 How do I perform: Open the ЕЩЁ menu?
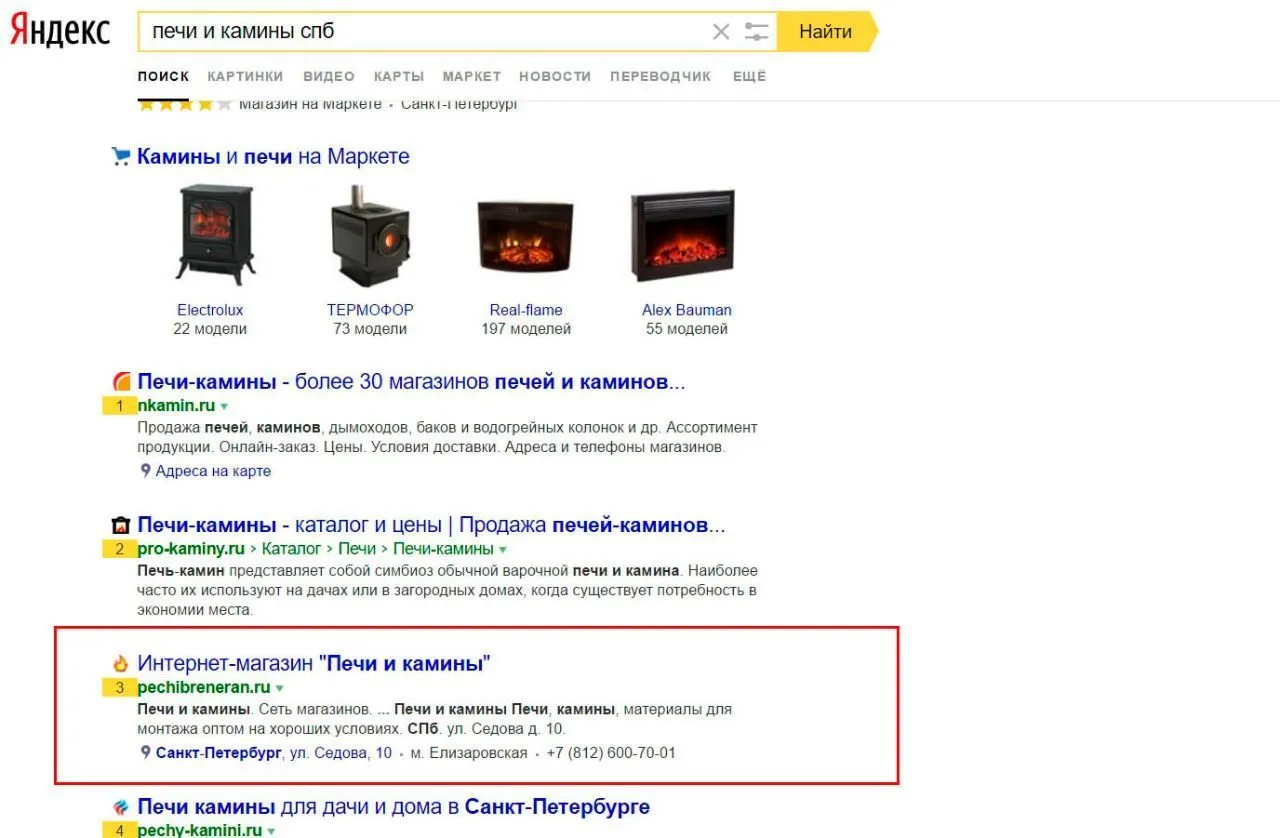pyautogui.click(x=749, y=76)
